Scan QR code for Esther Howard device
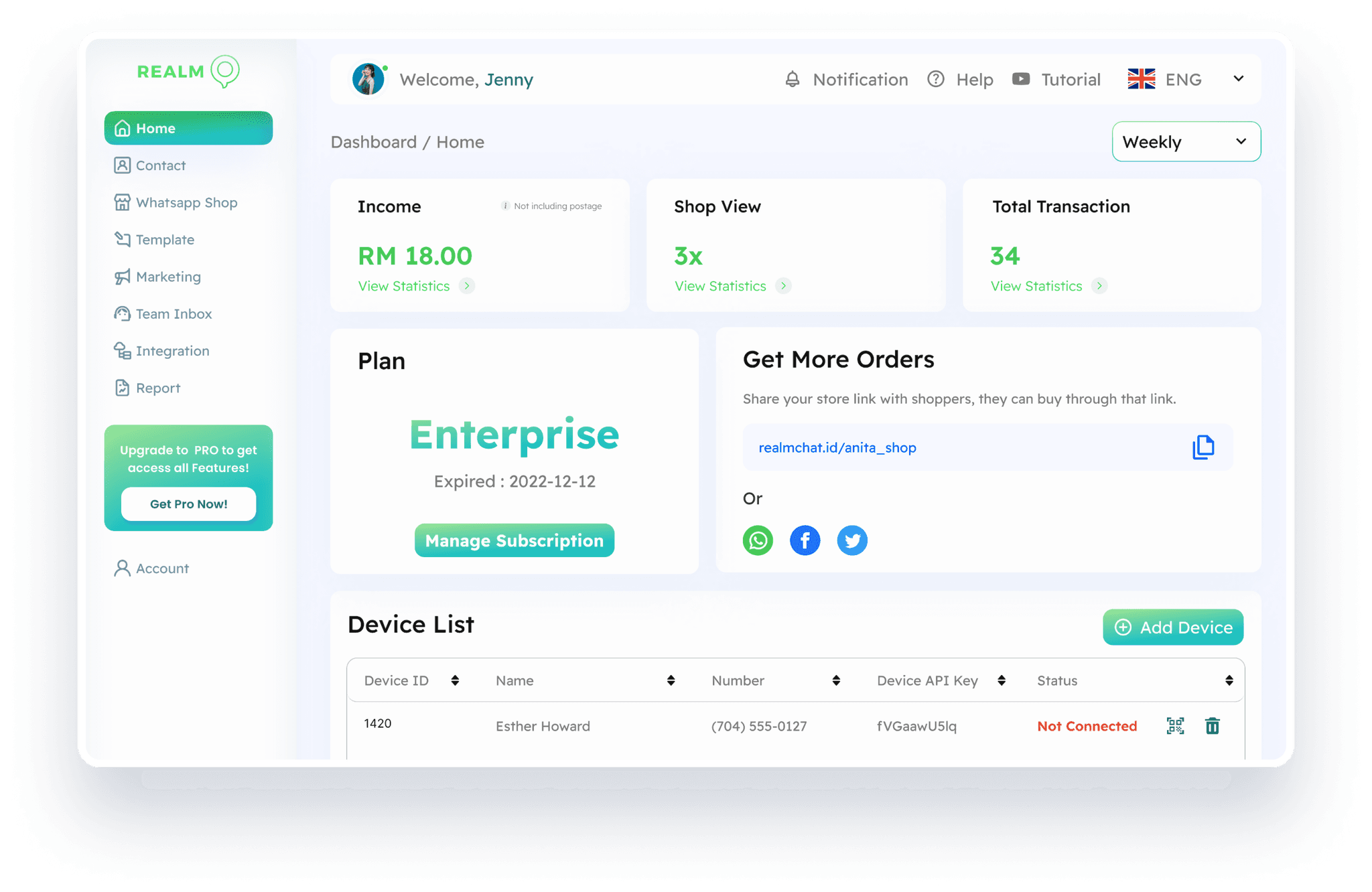The image size is (1372, 892). pyautogui.click(x=1175, y=726)
